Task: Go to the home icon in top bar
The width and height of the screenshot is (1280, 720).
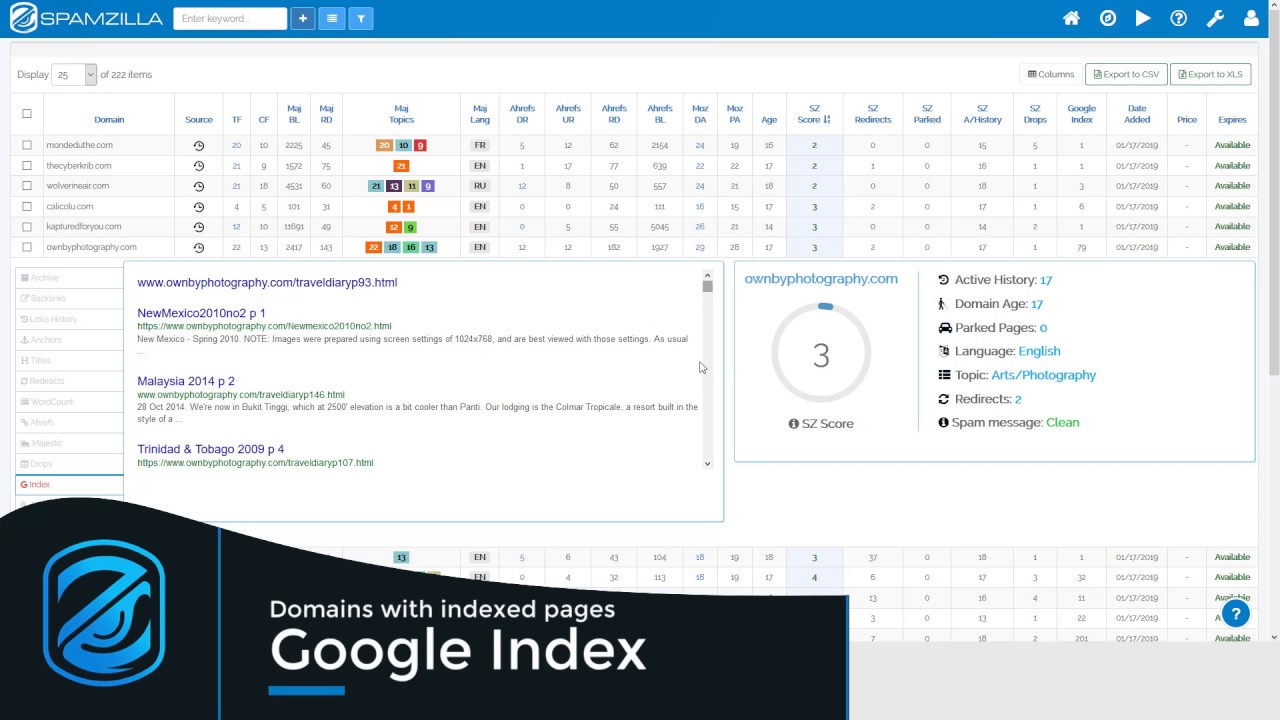Action: pyautogui.click(x=1071, y=18)
